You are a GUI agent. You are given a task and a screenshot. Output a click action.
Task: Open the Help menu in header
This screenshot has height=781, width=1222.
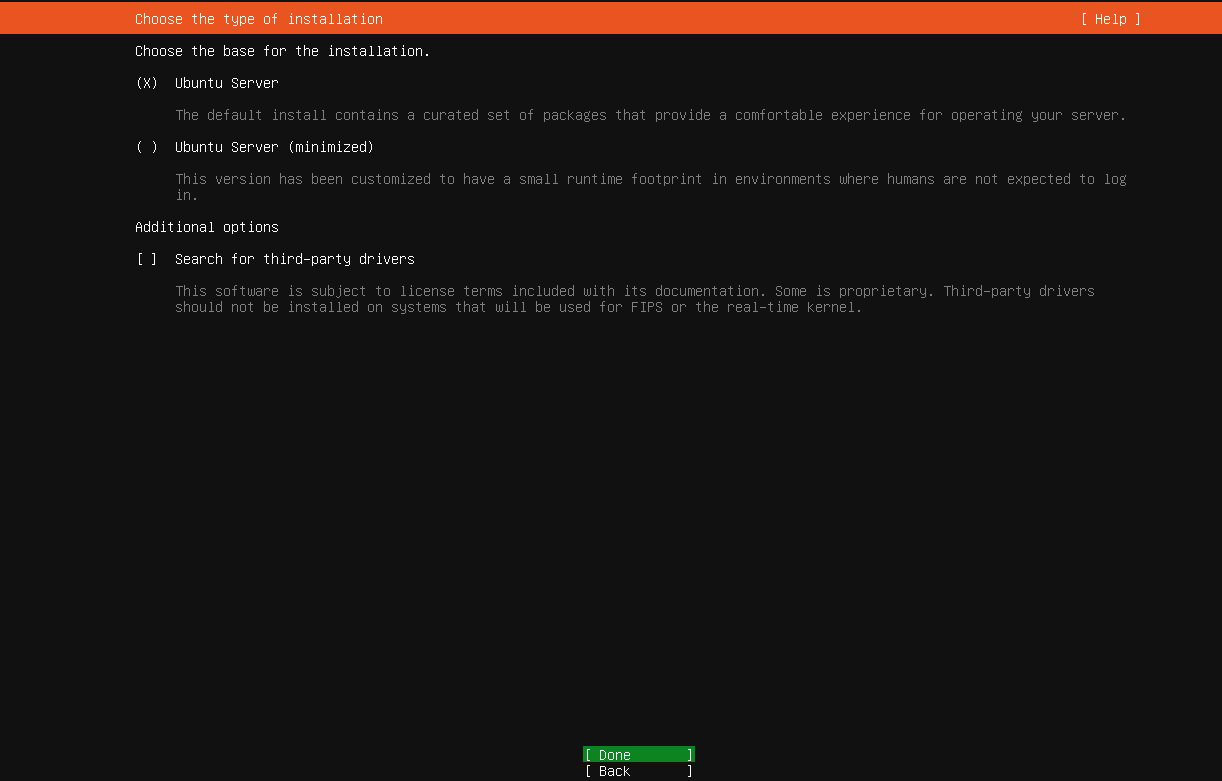(1111, 19)
